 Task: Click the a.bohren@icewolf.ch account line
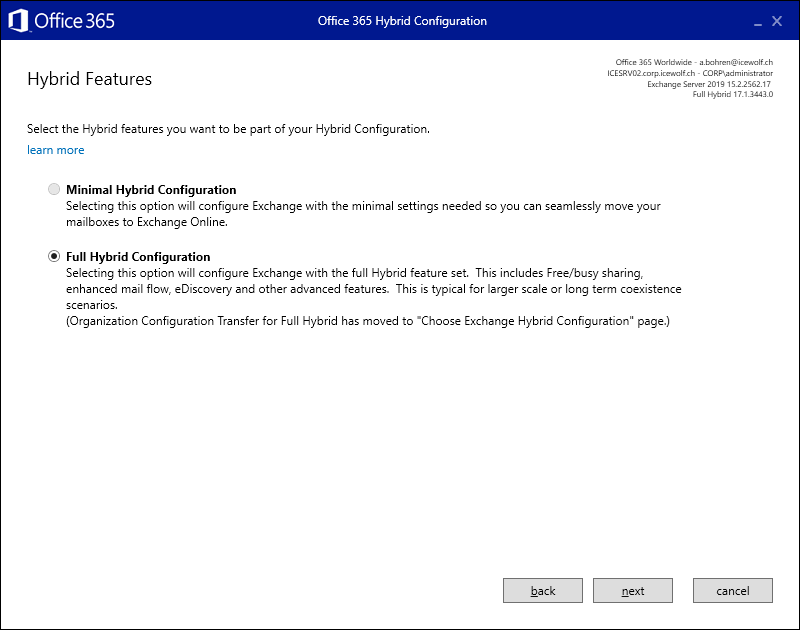tap(694, 62)
